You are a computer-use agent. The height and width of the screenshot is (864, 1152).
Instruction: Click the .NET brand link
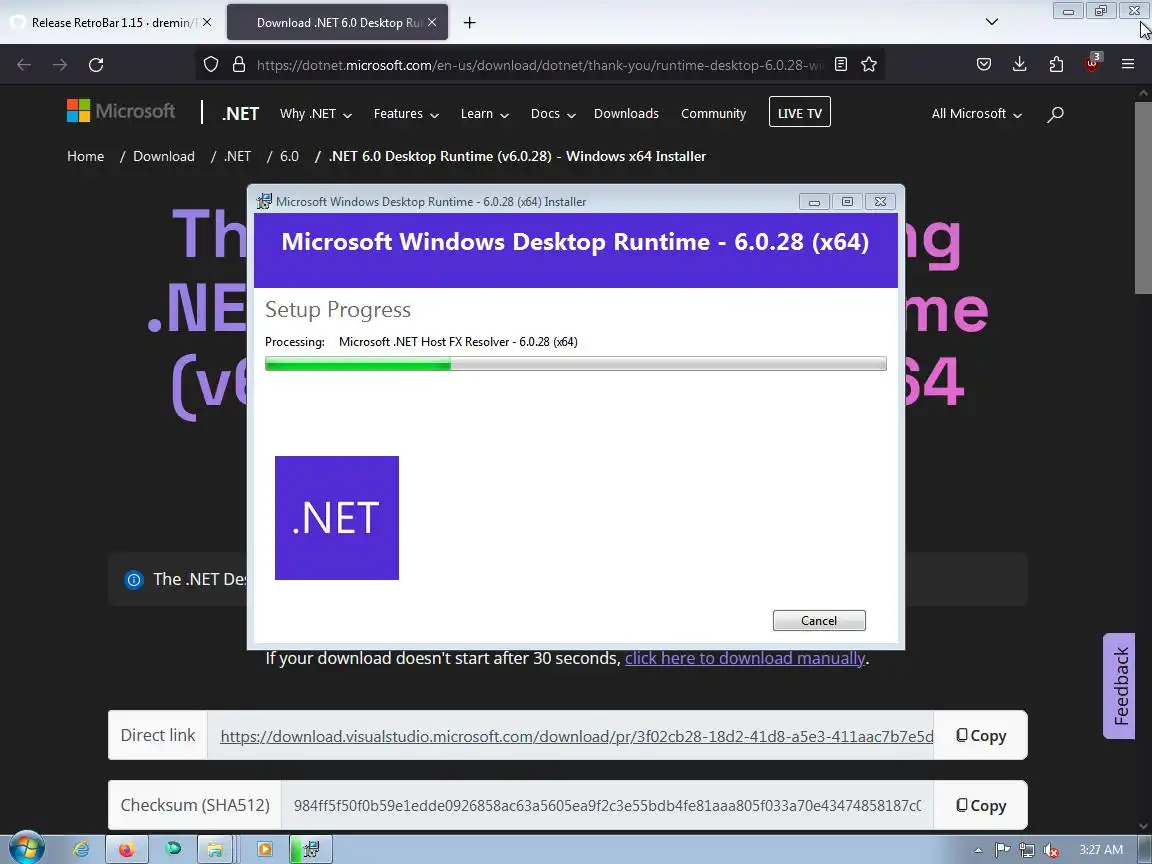point(241,114)
